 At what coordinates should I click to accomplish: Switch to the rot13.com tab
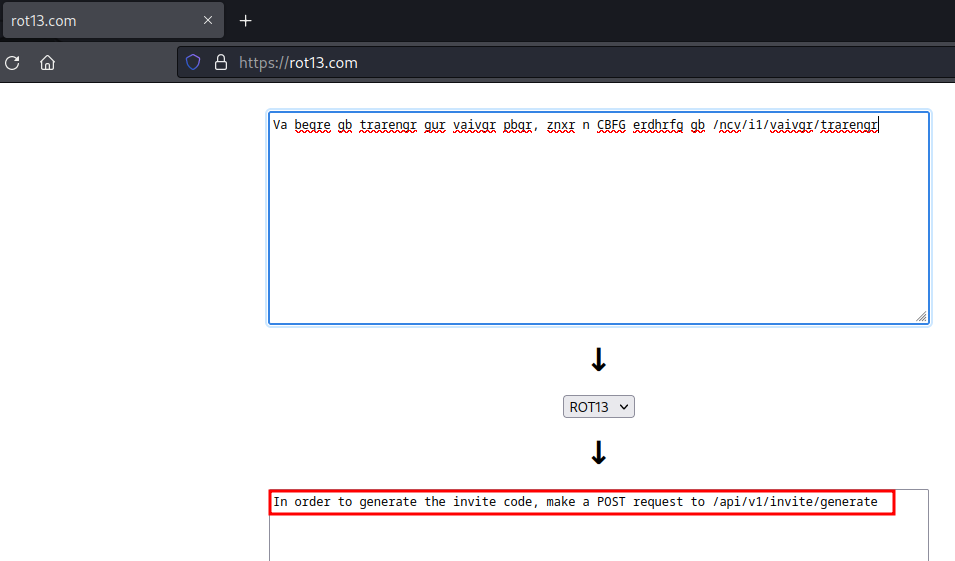[x=100, y=21]
